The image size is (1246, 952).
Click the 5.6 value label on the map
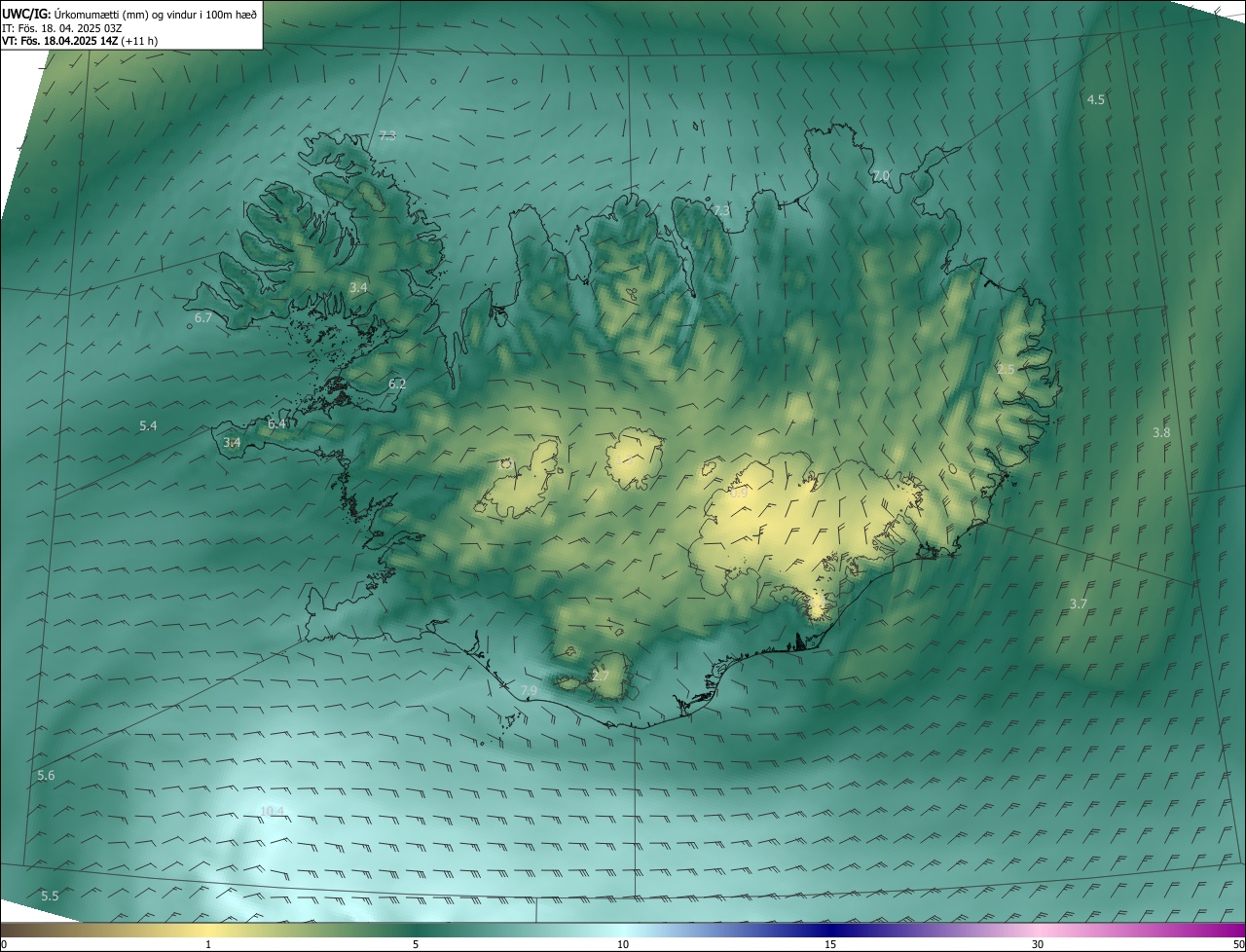click(x=46, y=776)
